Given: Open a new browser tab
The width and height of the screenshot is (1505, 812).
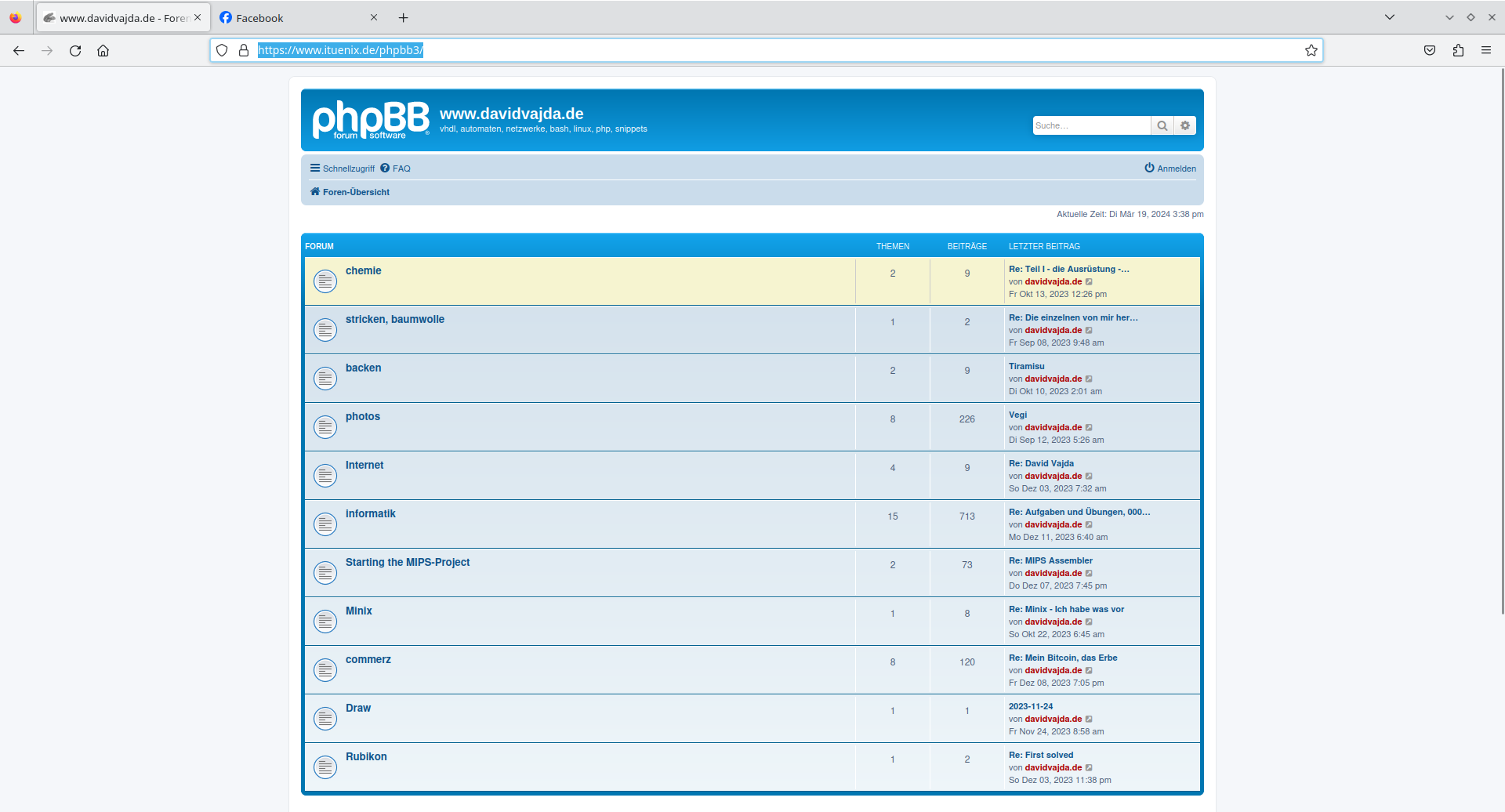Looking at the screenshot, I should pos(403,18).
